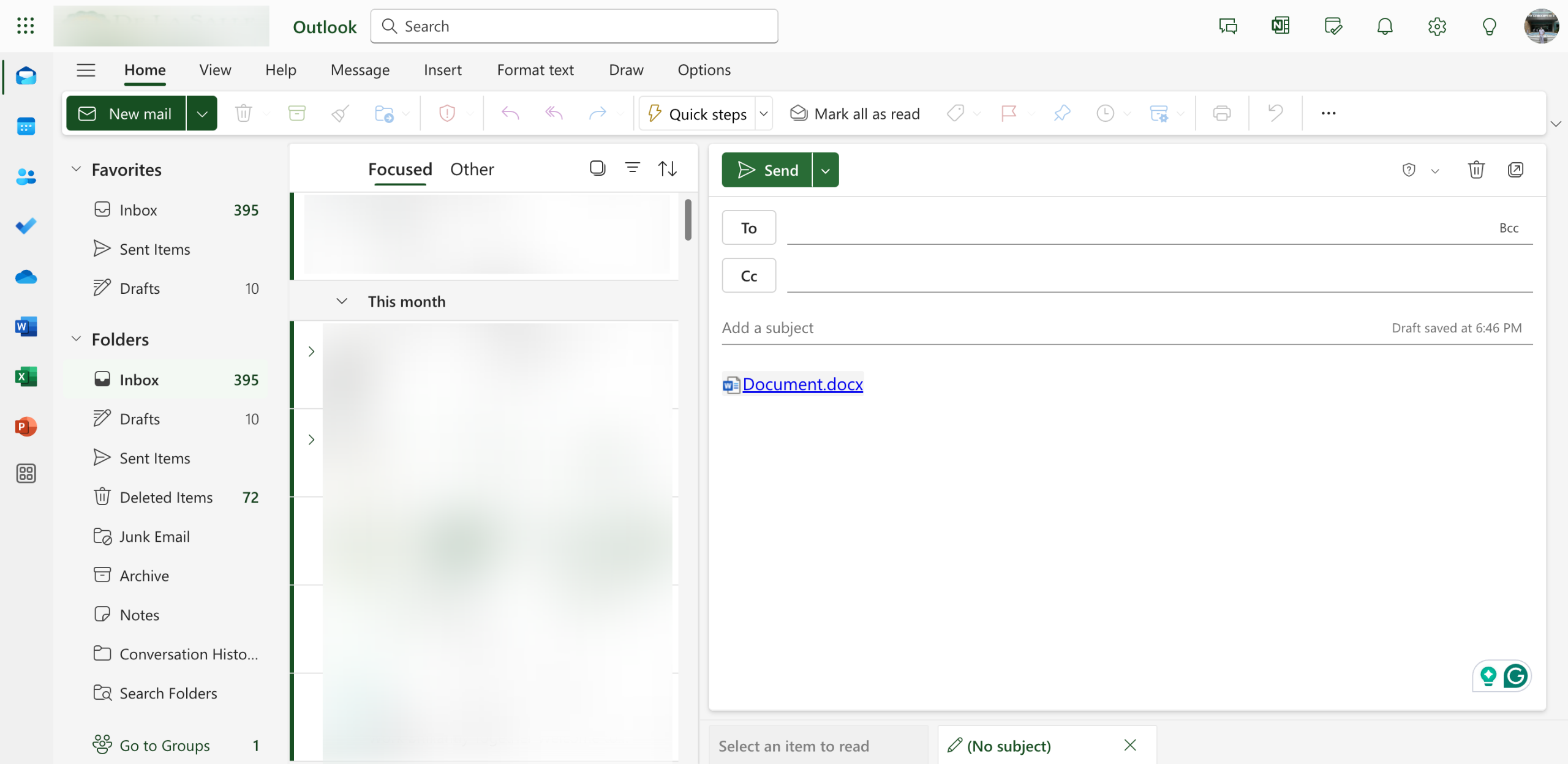This screenshot has width=1568, height=764.
Task: Click the Document.docx attachment link
Action: [802, 384]
